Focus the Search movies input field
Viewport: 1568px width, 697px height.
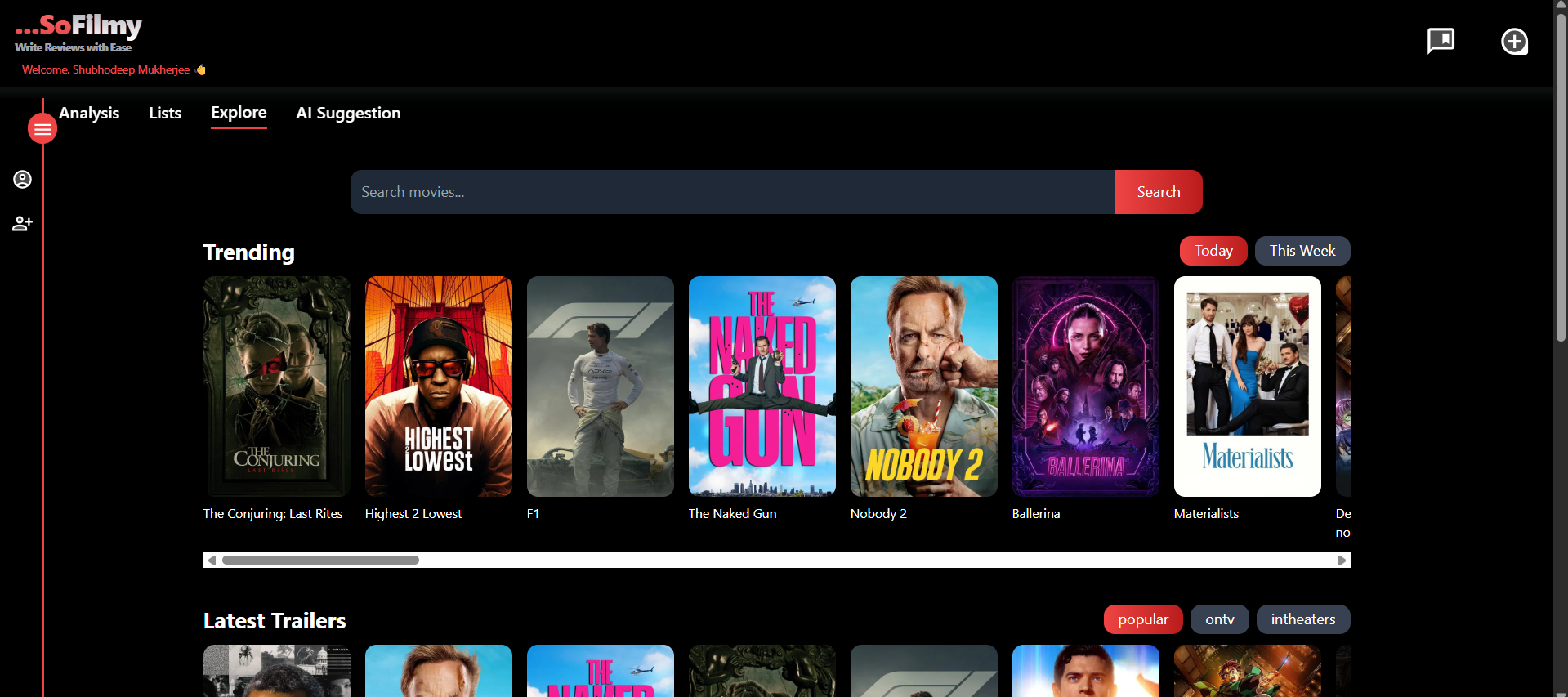733,192
